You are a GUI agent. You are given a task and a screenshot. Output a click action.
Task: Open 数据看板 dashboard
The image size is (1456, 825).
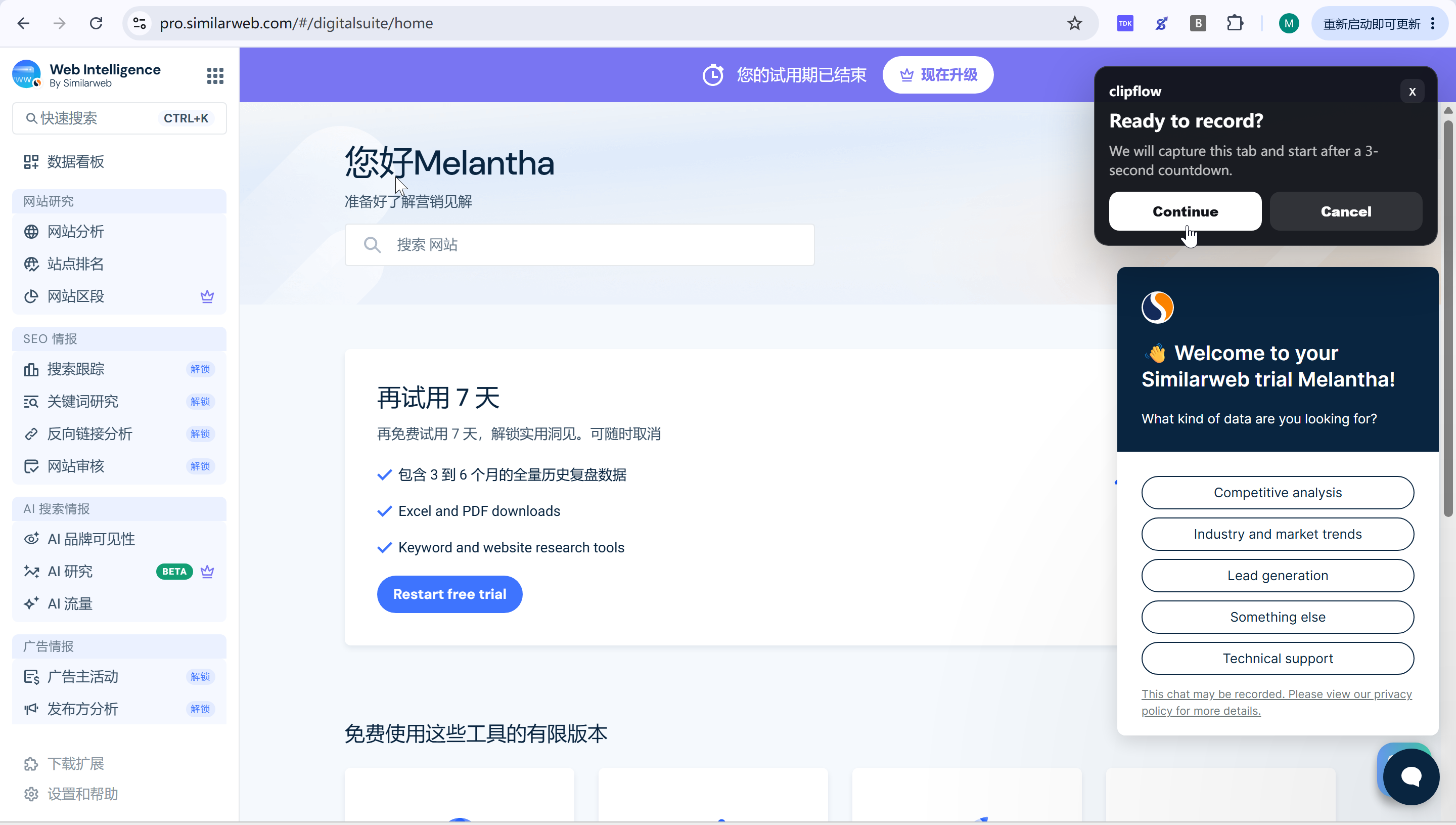[119, 162]
